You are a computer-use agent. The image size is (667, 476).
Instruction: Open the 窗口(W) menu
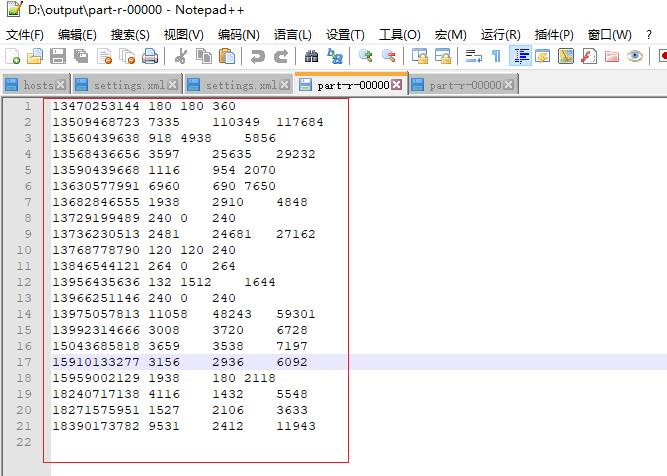pos(610,34)
